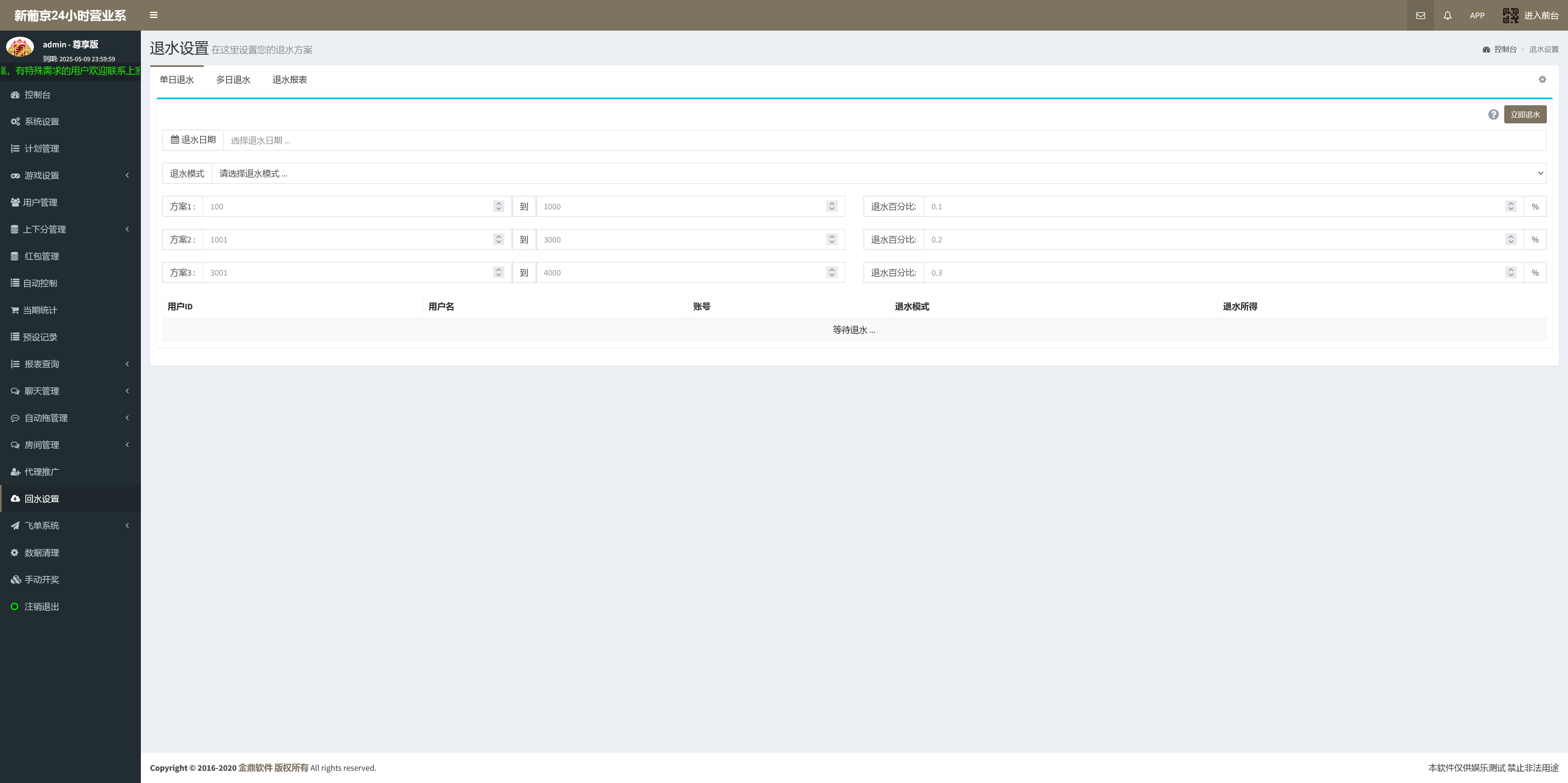Click the 立即退水 button
Viewport: 1568px width, 783px height.
pyautogui.click(x=1525, y=114)
